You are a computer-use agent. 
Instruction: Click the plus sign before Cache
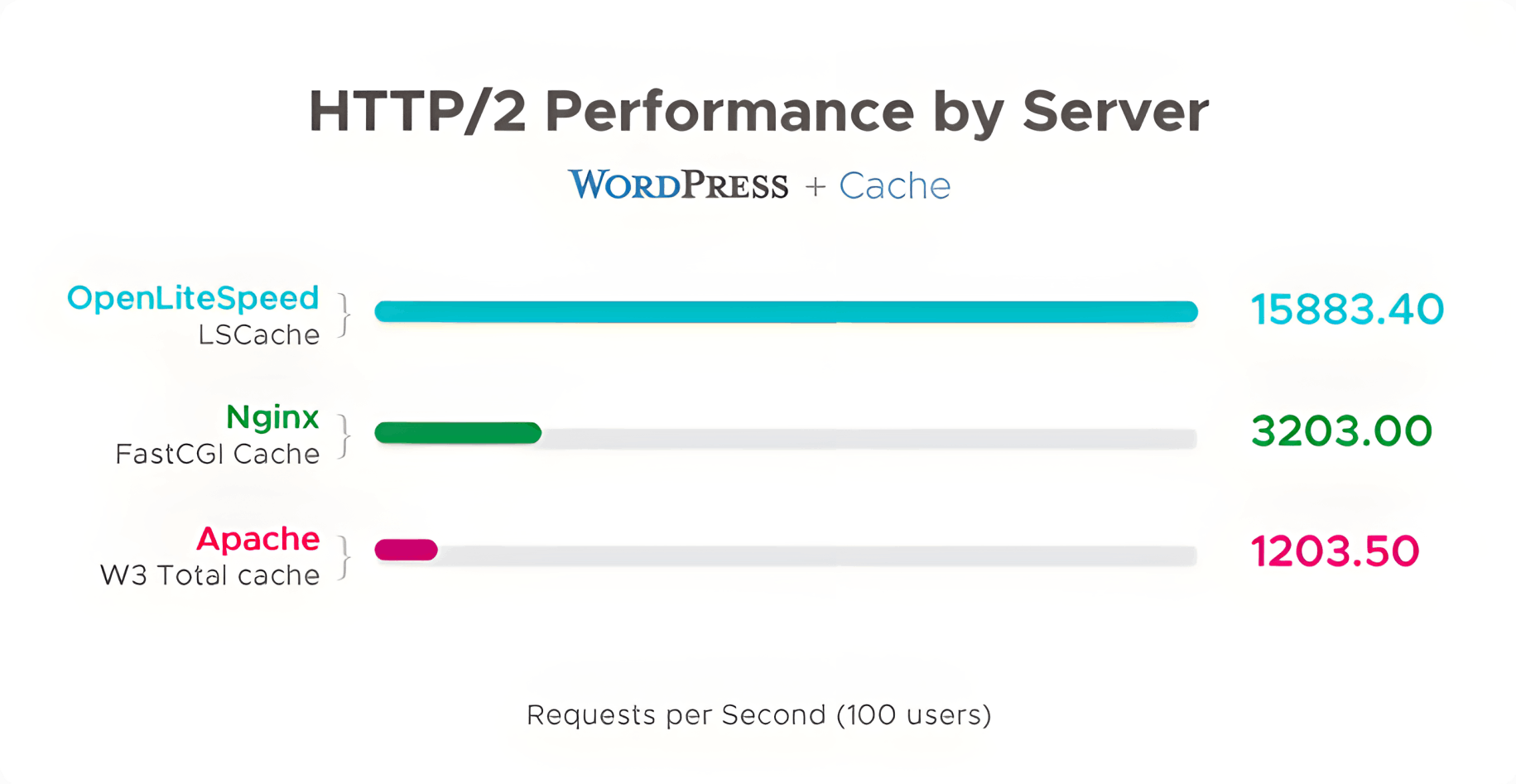816,187
